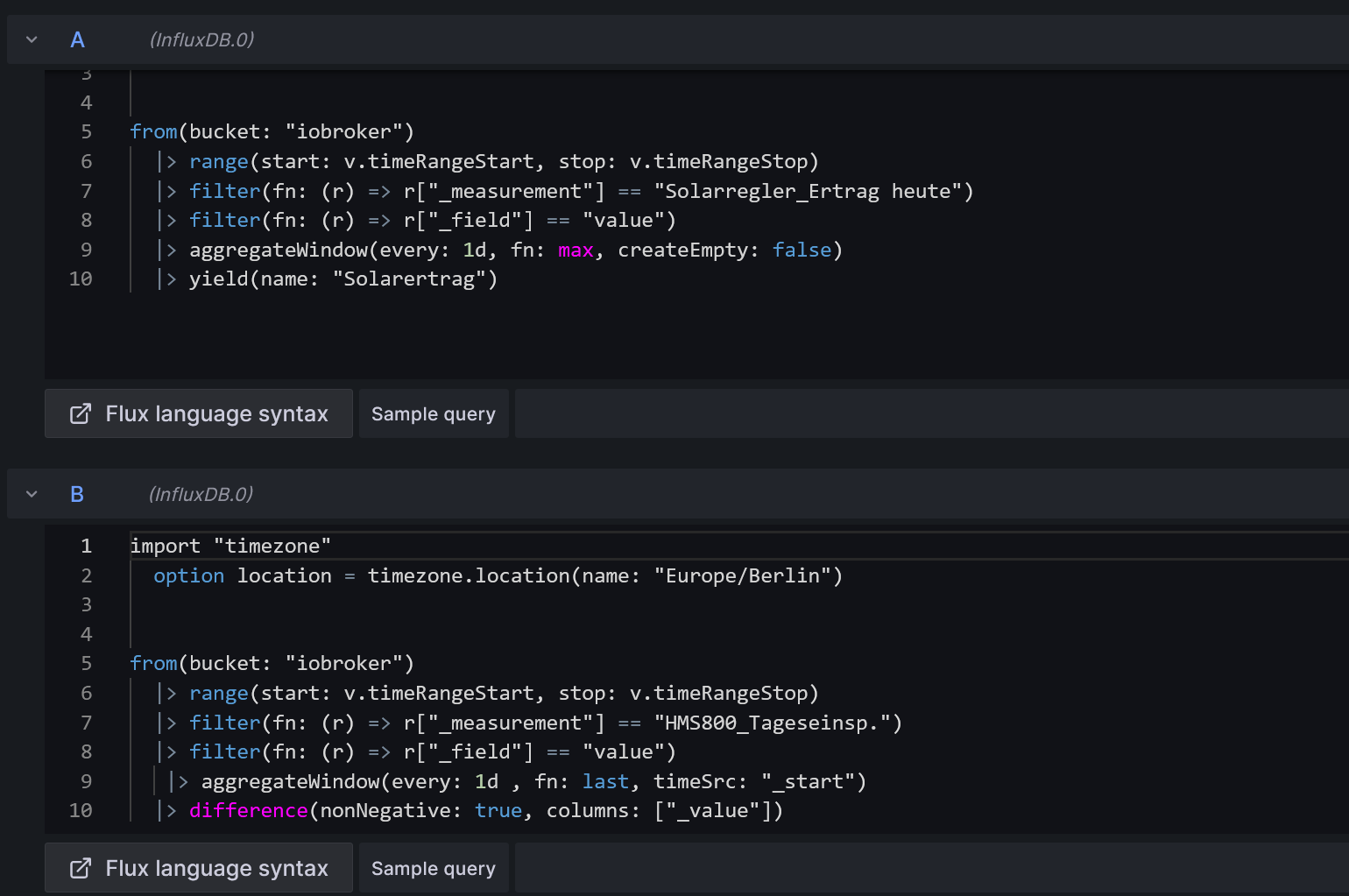The image size is (1349, 896).
Task: Click timeSrc "_start" value in query B
Action: [808, 781]
